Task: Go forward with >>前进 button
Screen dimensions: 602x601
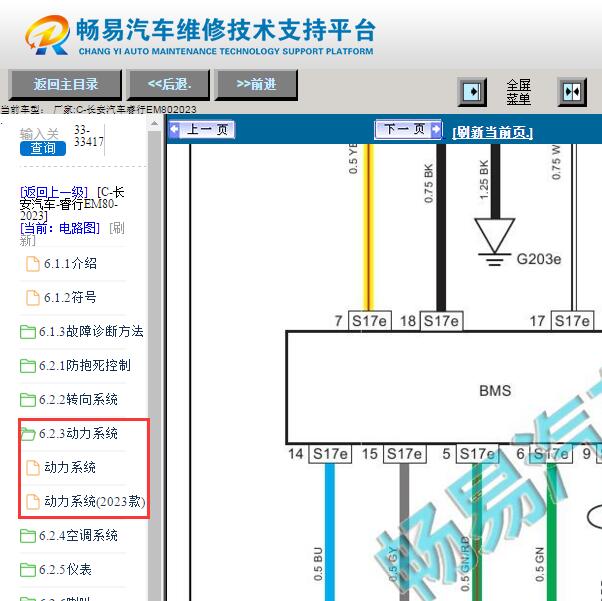Action: pyautogui.click(x=256, y=84)
